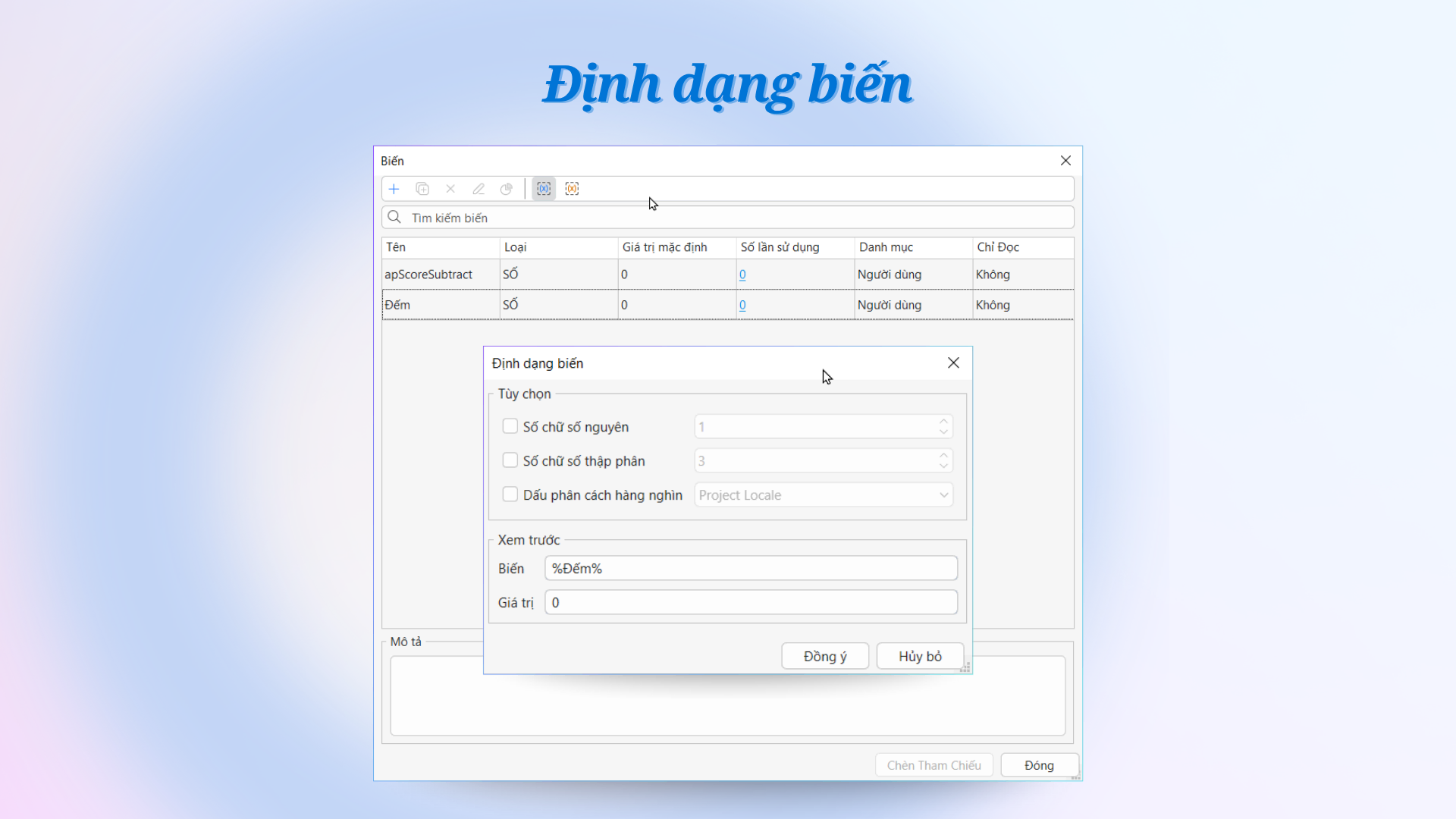
Task: Check the Số chữ số thập phân option
Action: pyautogui.click(x=510, y=460)
